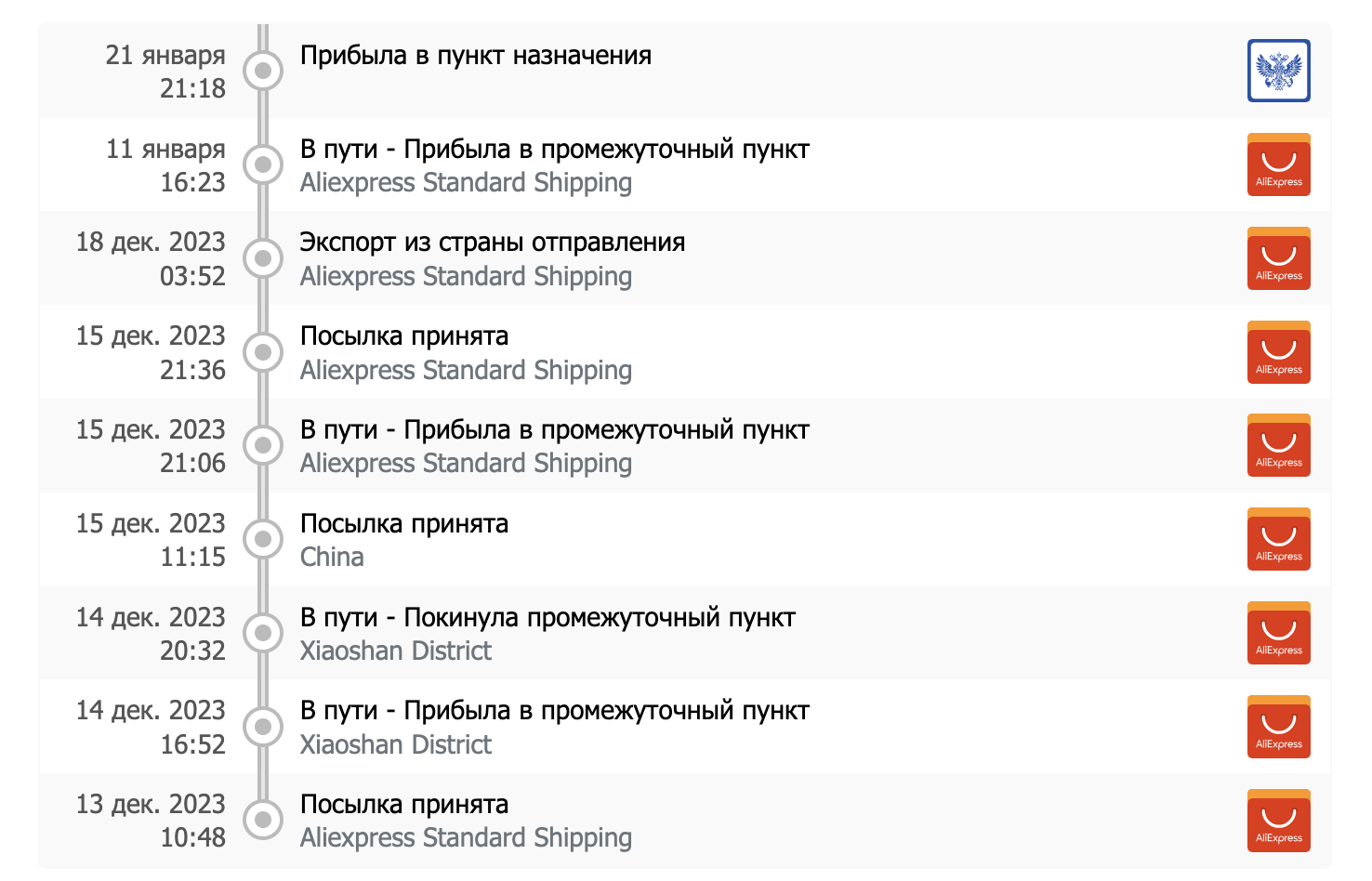The height and width of the screenshot is (881, 1372).
Task: Select timeline marker for 18 дек. 03:52
Action: pyautogui.click(x=263, y=258)
